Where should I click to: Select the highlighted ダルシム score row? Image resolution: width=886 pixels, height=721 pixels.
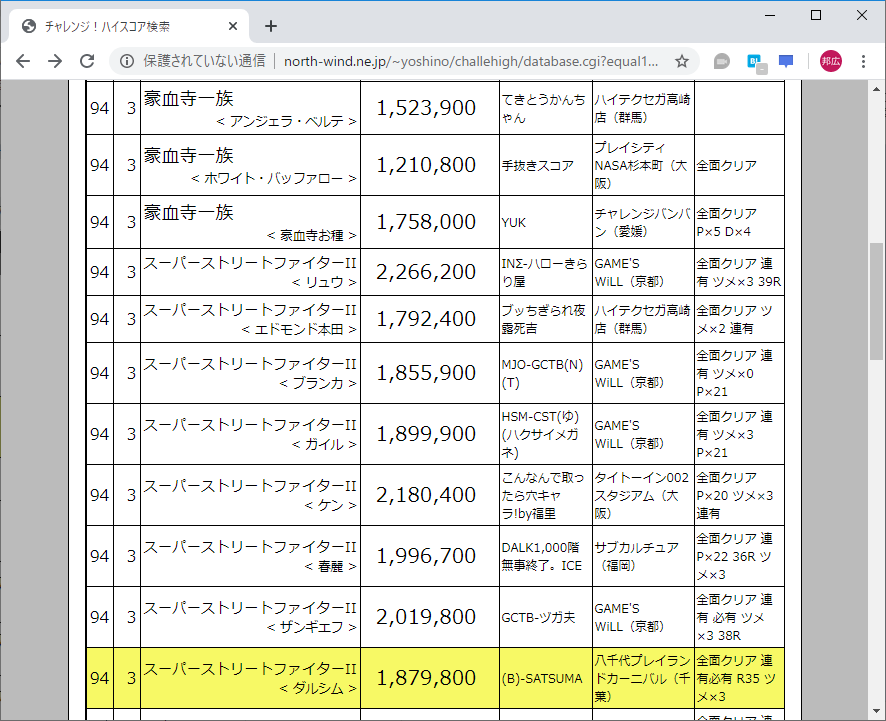pyautogui.click(x=428, y=678)
